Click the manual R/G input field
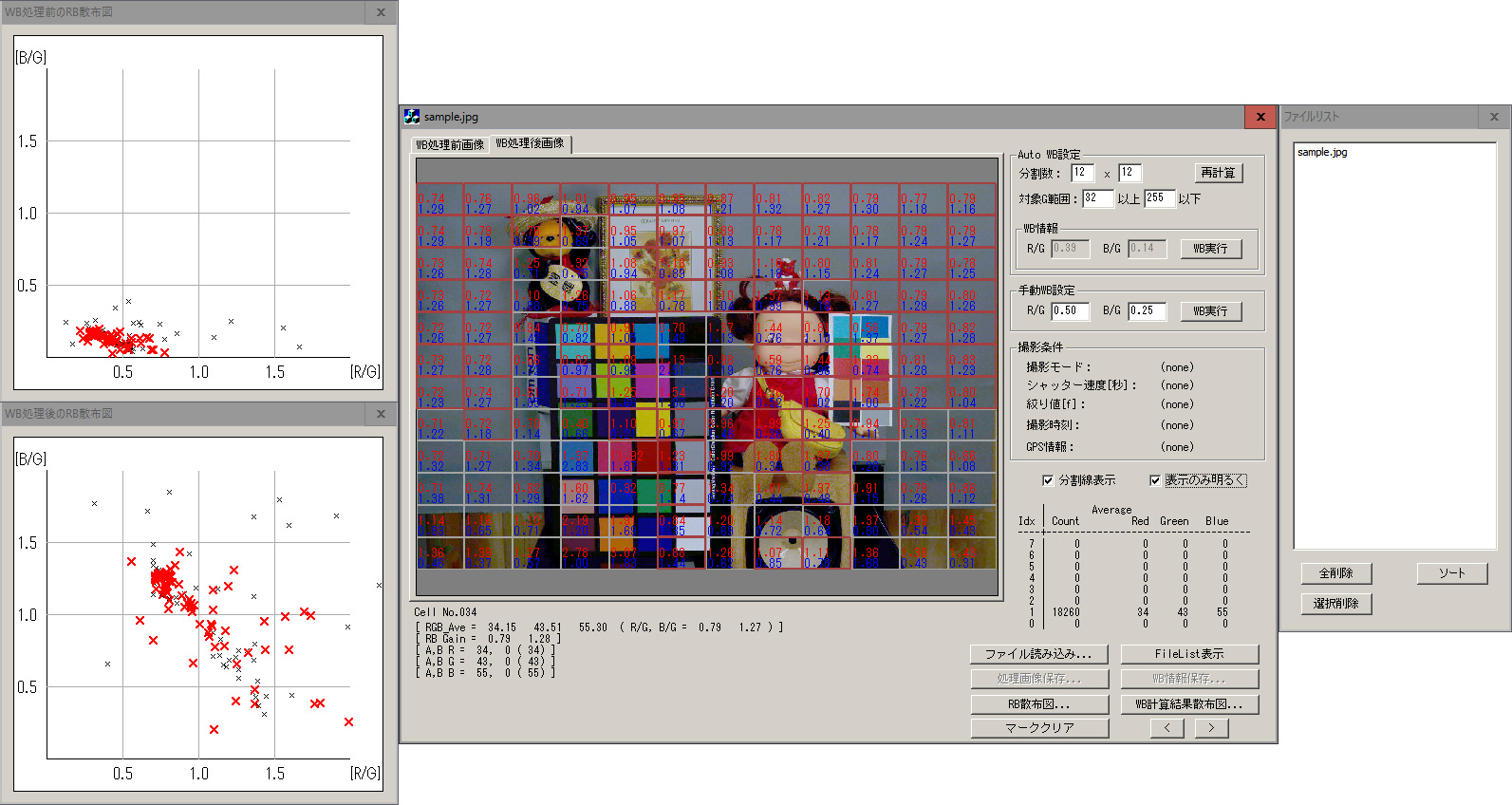Image resolution: width=1512 pixels, height=805 pixels. pyautogui.click(x=1070, y=310)
